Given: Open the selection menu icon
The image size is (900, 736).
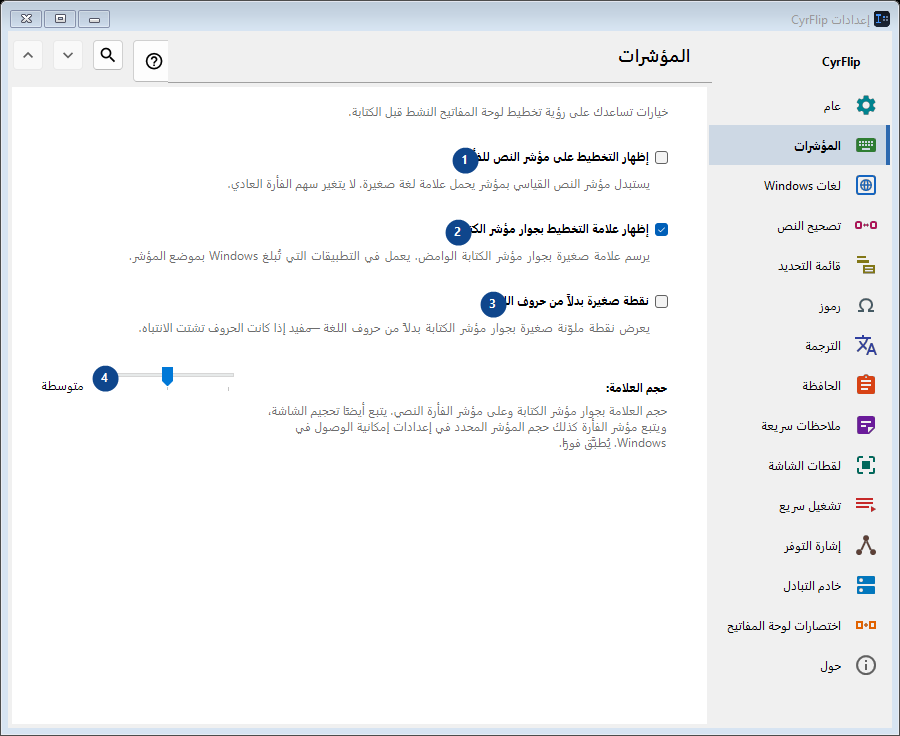Looking at the screenshot, I should click(x=866, y=265).
